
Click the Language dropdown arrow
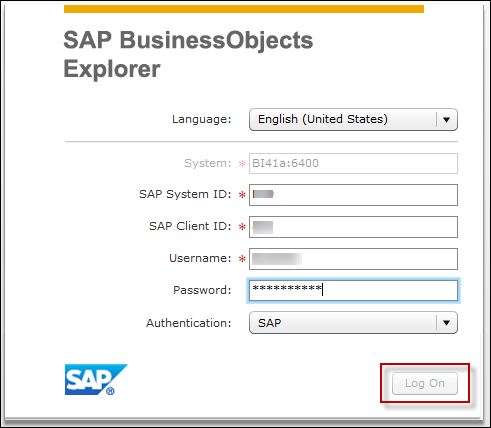(447, 119)
